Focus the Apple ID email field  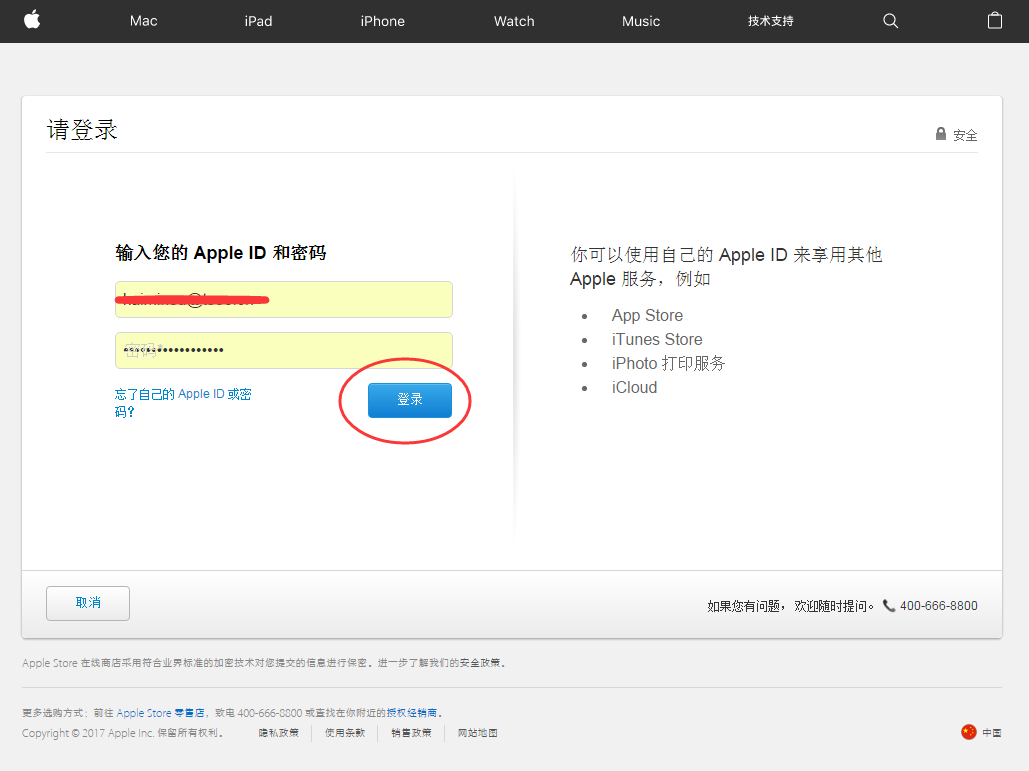point(284,300)
